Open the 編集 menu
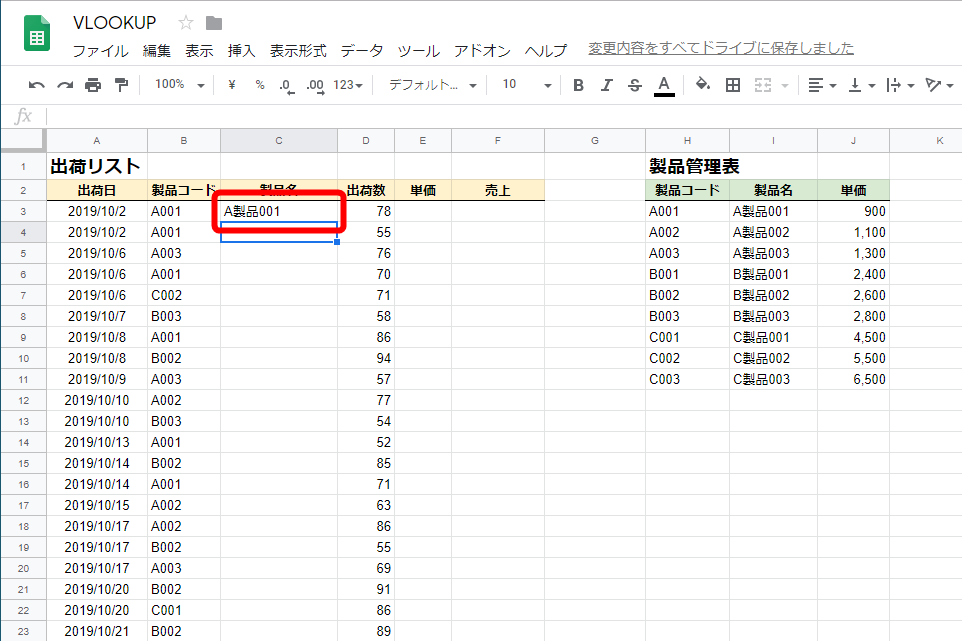Image resolution: width=962 pixels, height=641 pixels. tap(156, 51)
